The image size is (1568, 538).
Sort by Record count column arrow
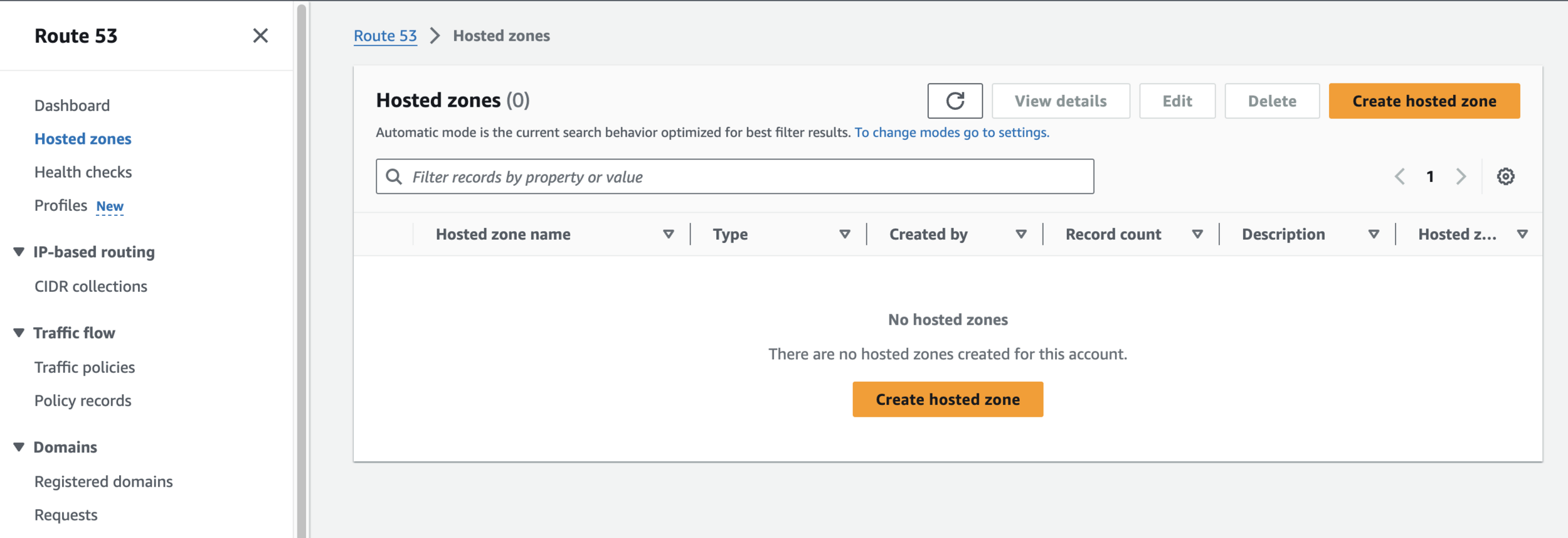pyautogui.click(x=1197, y=234)
